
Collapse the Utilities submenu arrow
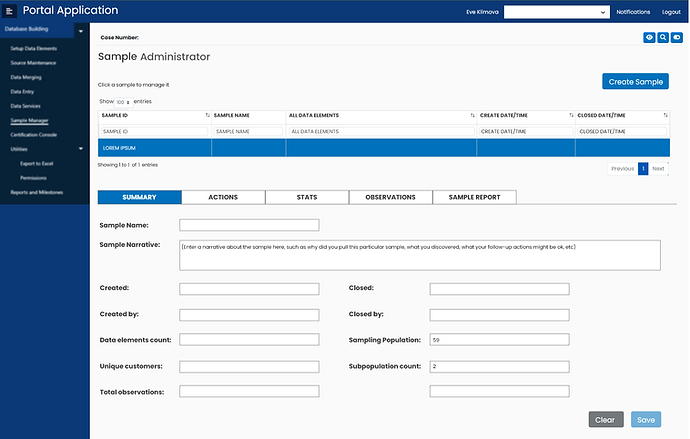(x=81, y=149)
